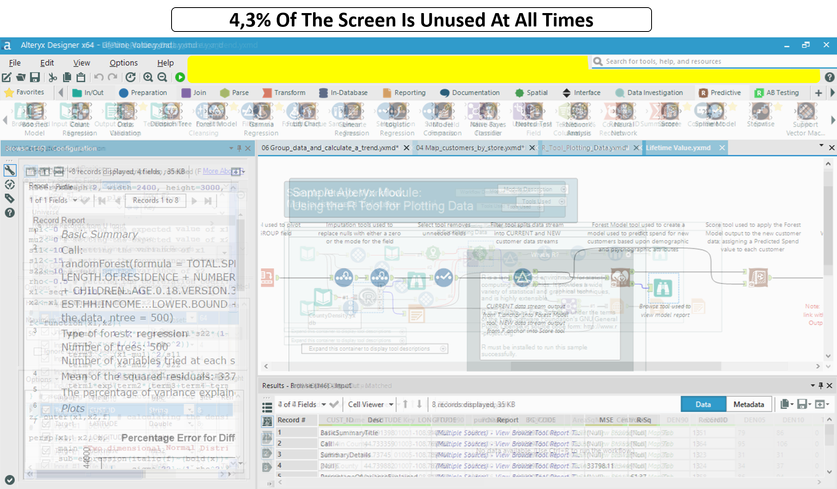This screenshot has height=489, width=837.
Task: Pick the Support Vector Machine tool
Action: coord(806,119)
